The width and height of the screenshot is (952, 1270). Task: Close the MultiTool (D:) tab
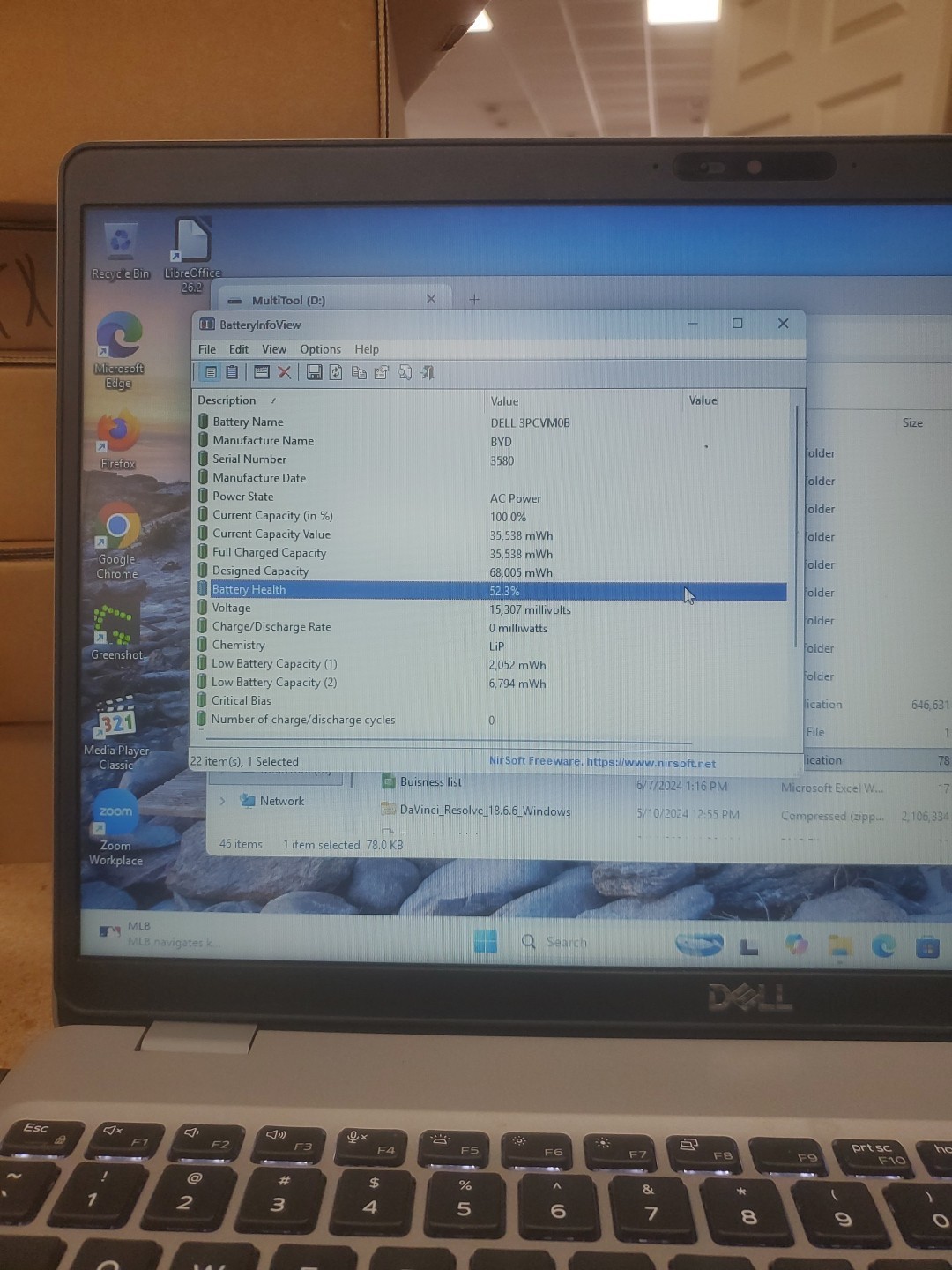(x=431, y=299)
